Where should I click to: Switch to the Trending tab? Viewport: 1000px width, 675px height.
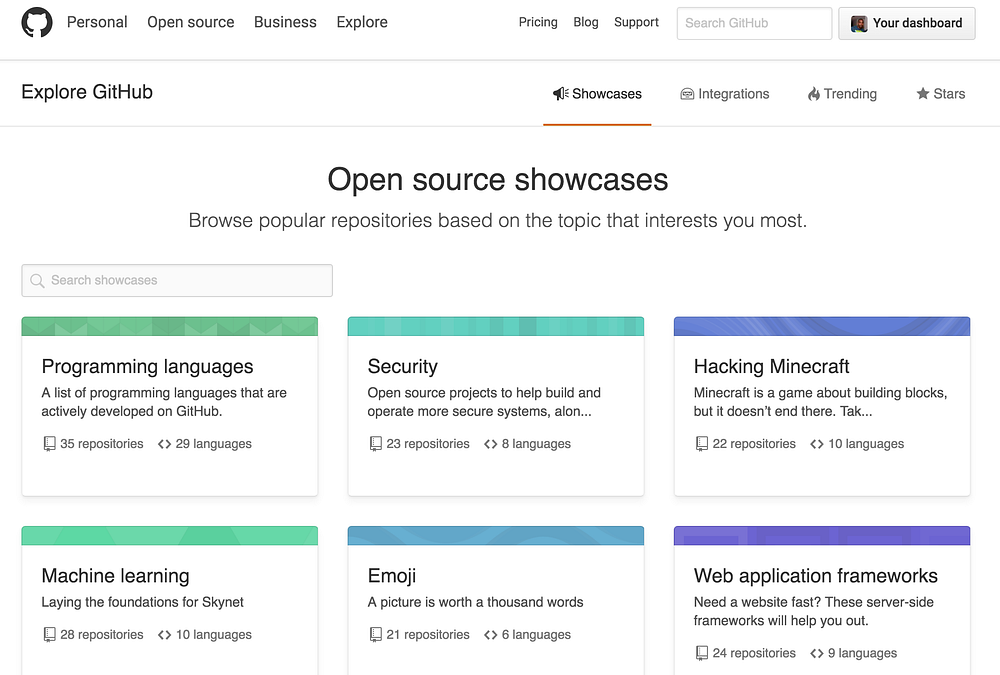coord(842,94)
